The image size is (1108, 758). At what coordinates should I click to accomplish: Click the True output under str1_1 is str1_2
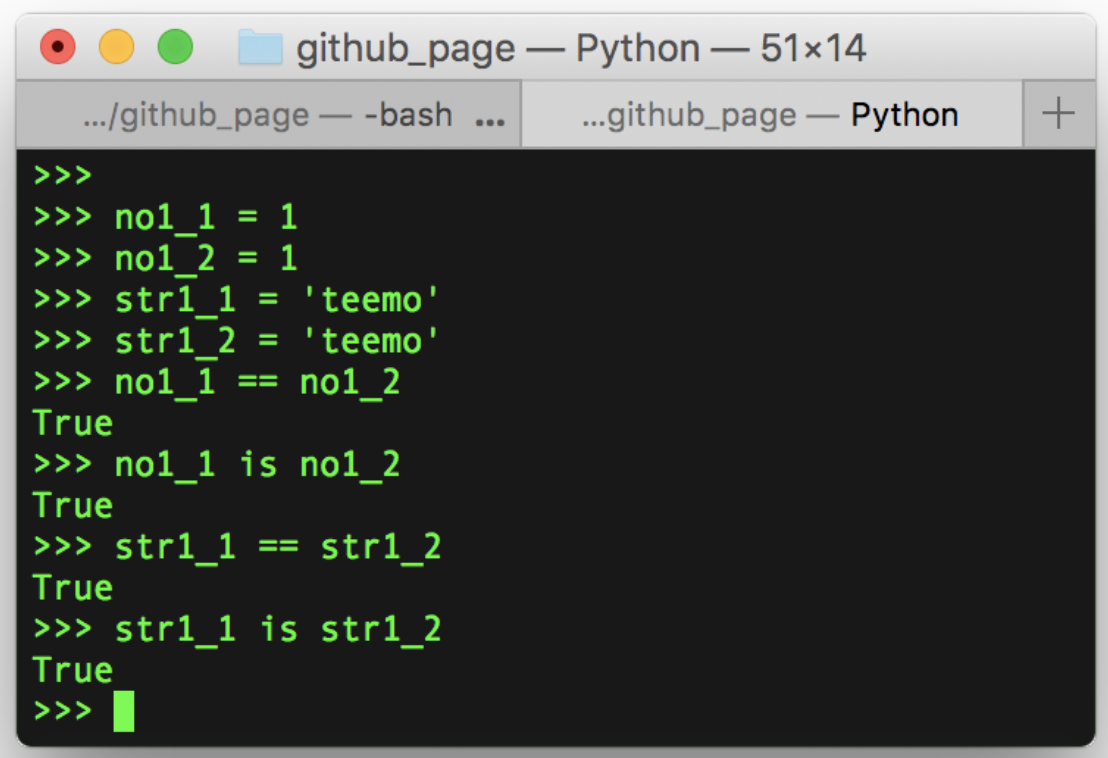(73, 670)
